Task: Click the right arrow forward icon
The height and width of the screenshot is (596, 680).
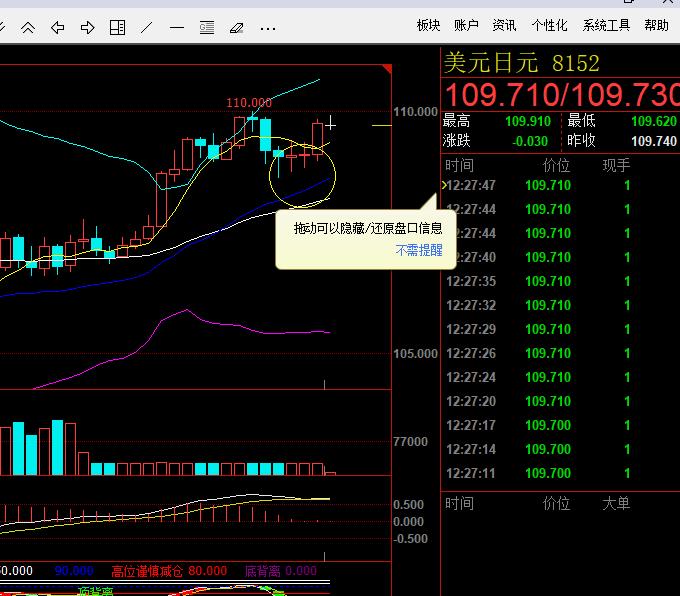Action: 87,27
